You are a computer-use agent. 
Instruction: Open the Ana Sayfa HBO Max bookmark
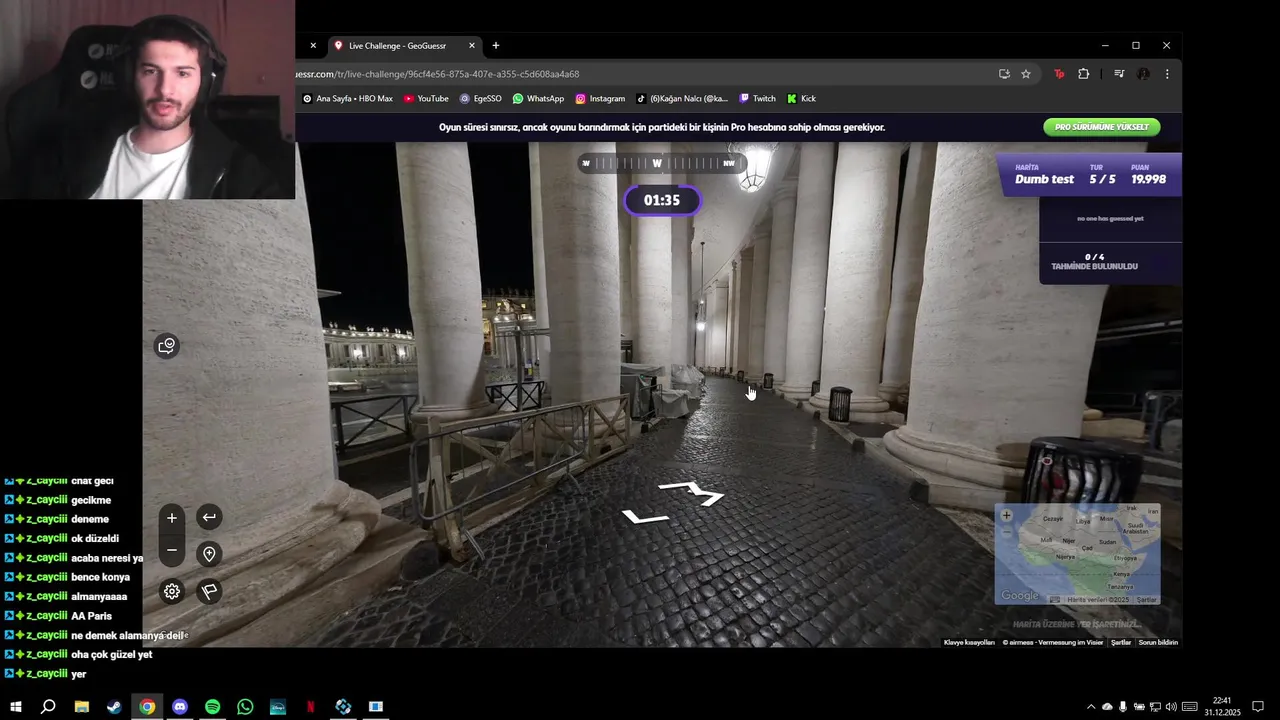tap(347, 99)
